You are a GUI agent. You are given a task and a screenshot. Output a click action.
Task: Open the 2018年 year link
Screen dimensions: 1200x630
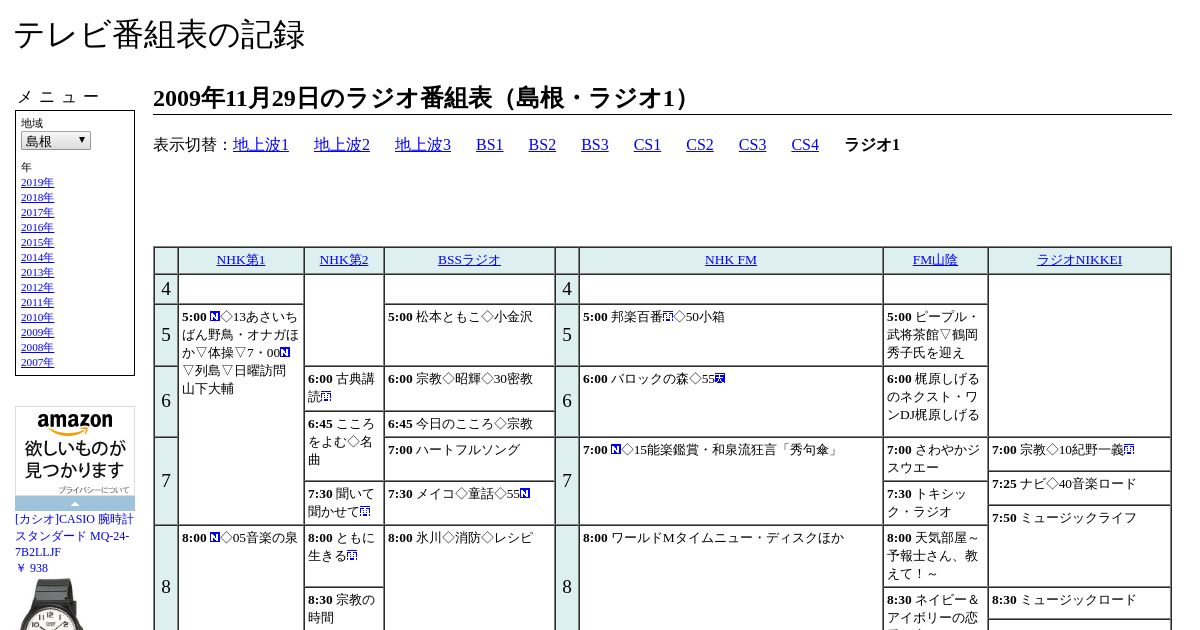tap(37, 197)
